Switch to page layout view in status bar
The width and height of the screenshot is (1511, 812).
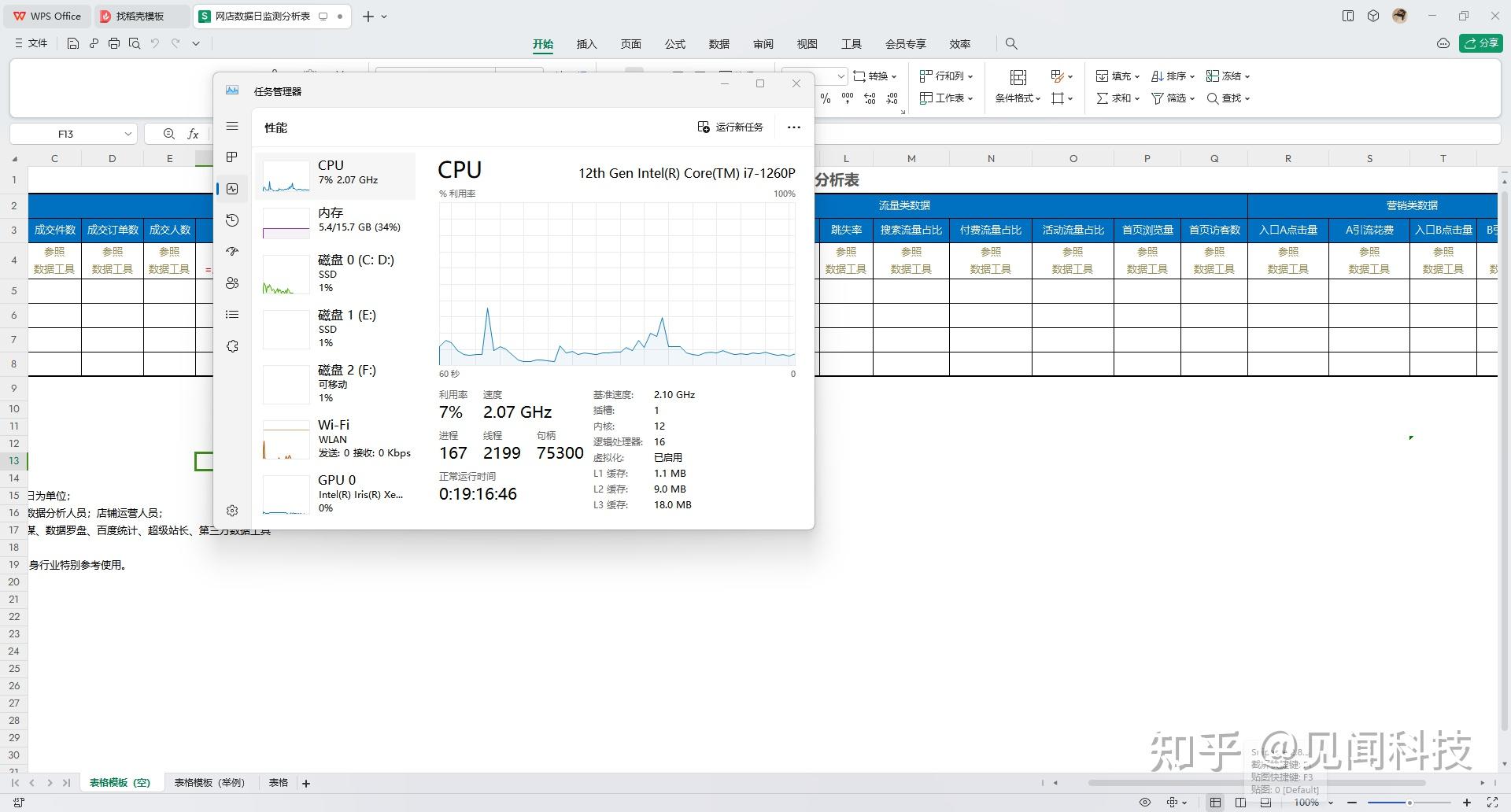(1241, 803)
